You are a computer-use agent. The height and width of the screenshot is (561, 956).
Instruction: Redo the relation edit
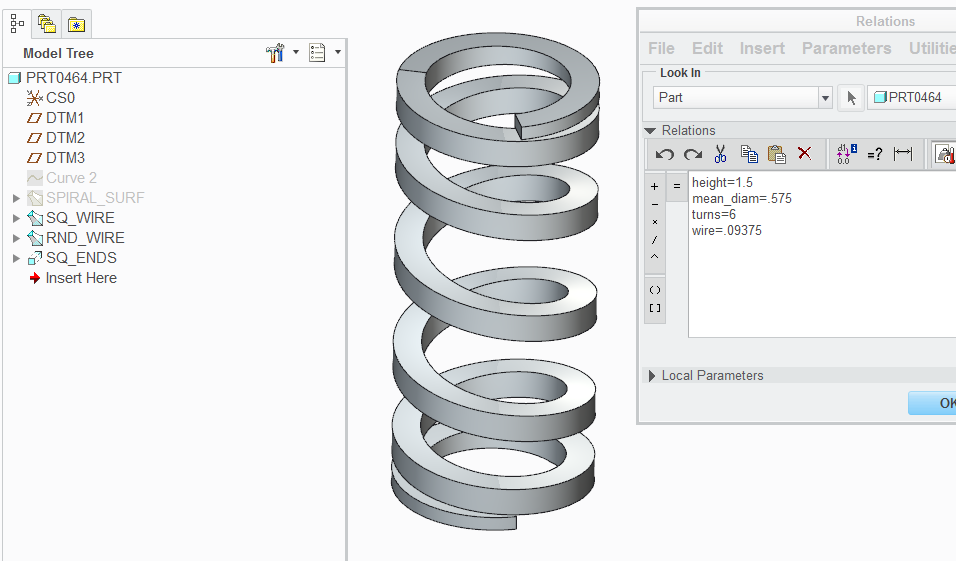click(x=693, y=154)
